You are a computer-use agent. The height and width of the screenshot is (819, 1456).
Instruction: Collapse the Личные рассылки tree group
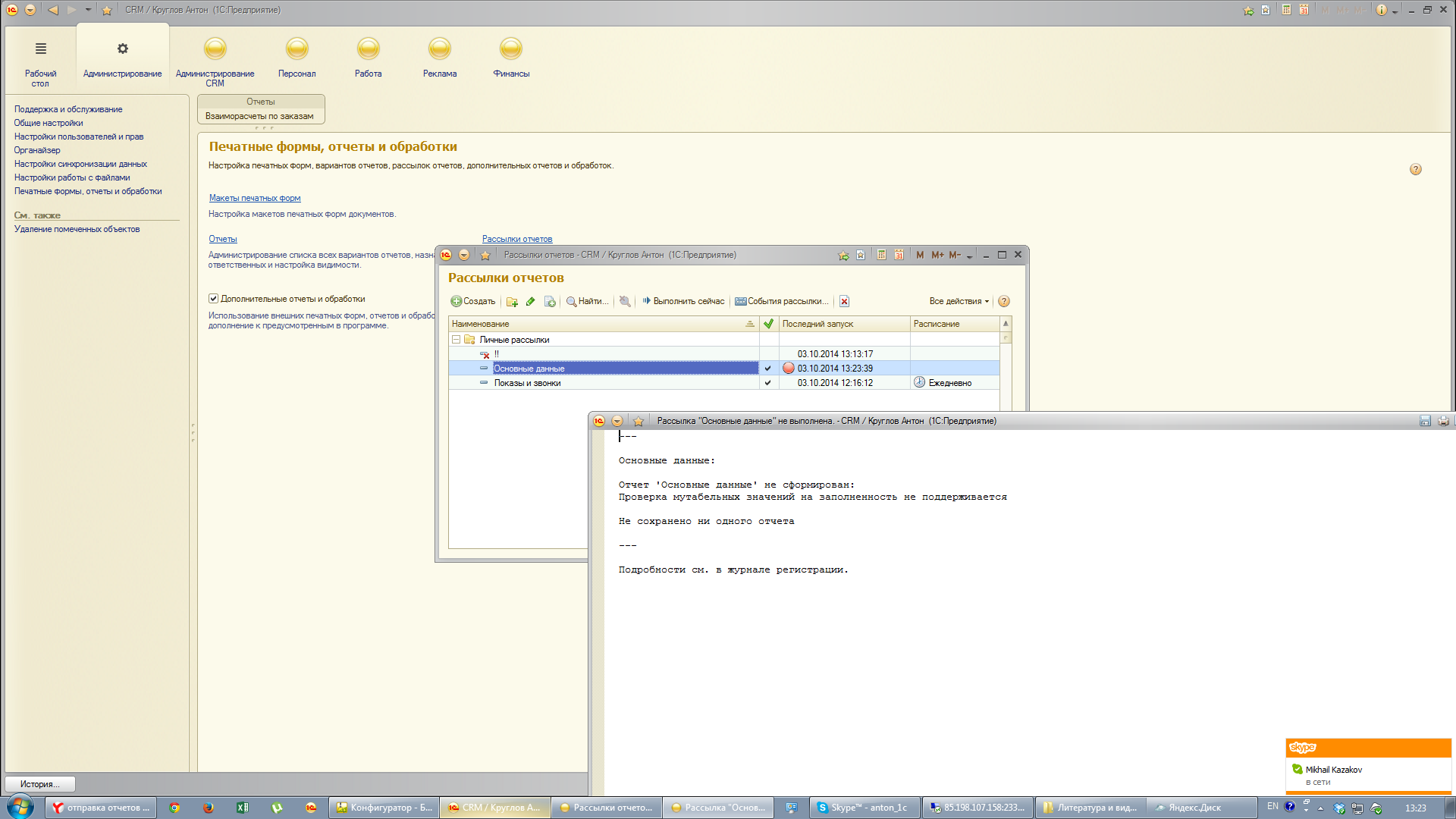pyautogui.click(x=456, y=340)
